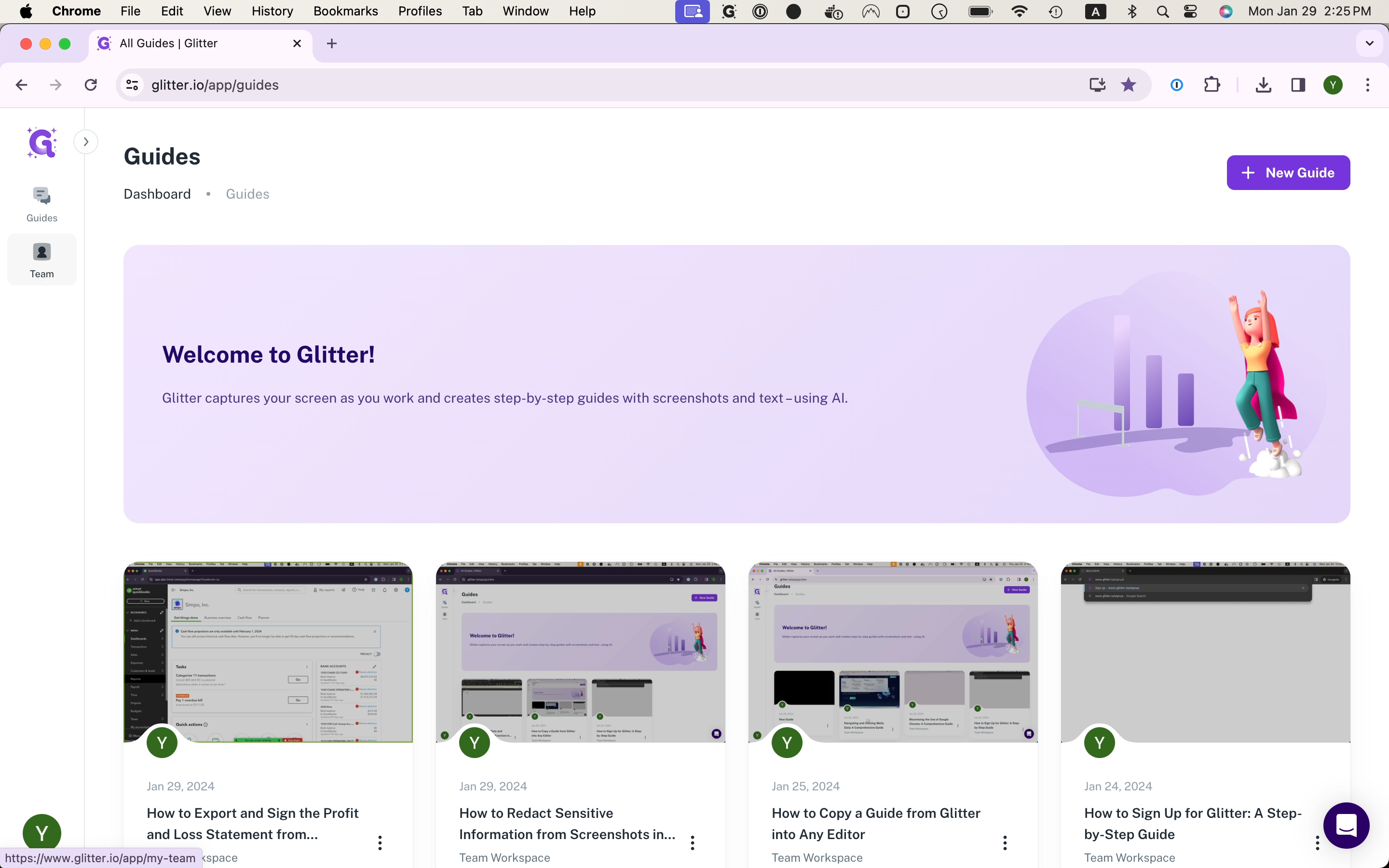Viewport: 1389px width, 868px height.
Task: Click the screen sharing icon in menu bar
Action: pos(693,12)
